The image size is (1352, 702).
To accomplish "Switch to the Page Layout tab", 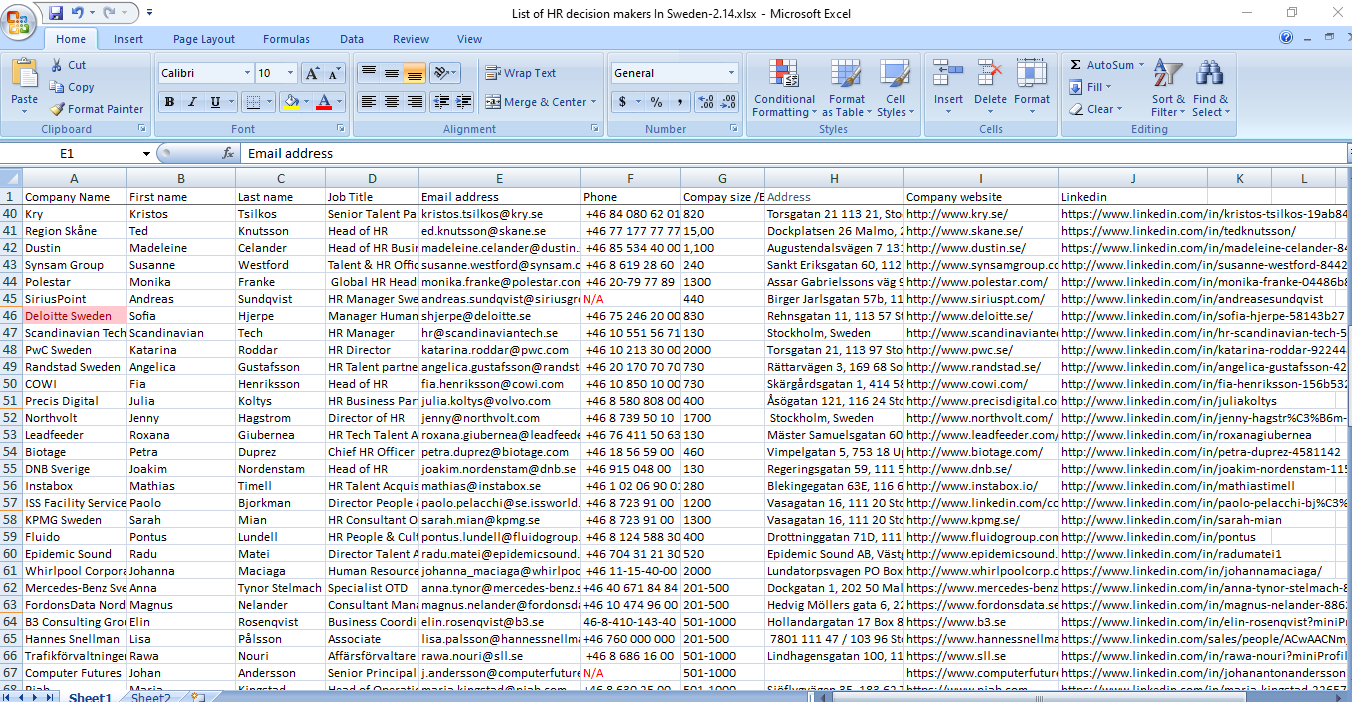I will point(204,39).
